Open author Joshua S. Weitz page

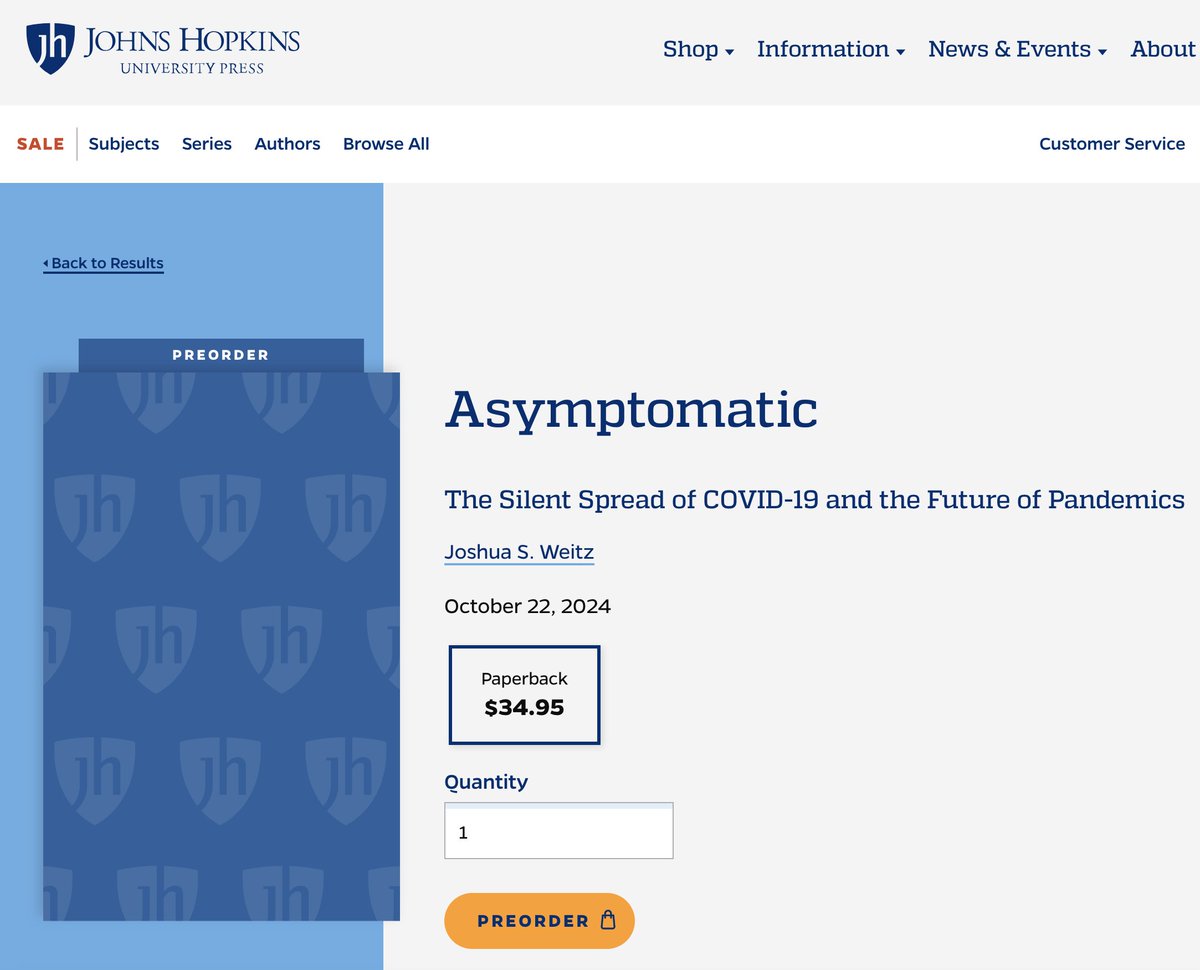pyautogui.click(x=519, y=552)
